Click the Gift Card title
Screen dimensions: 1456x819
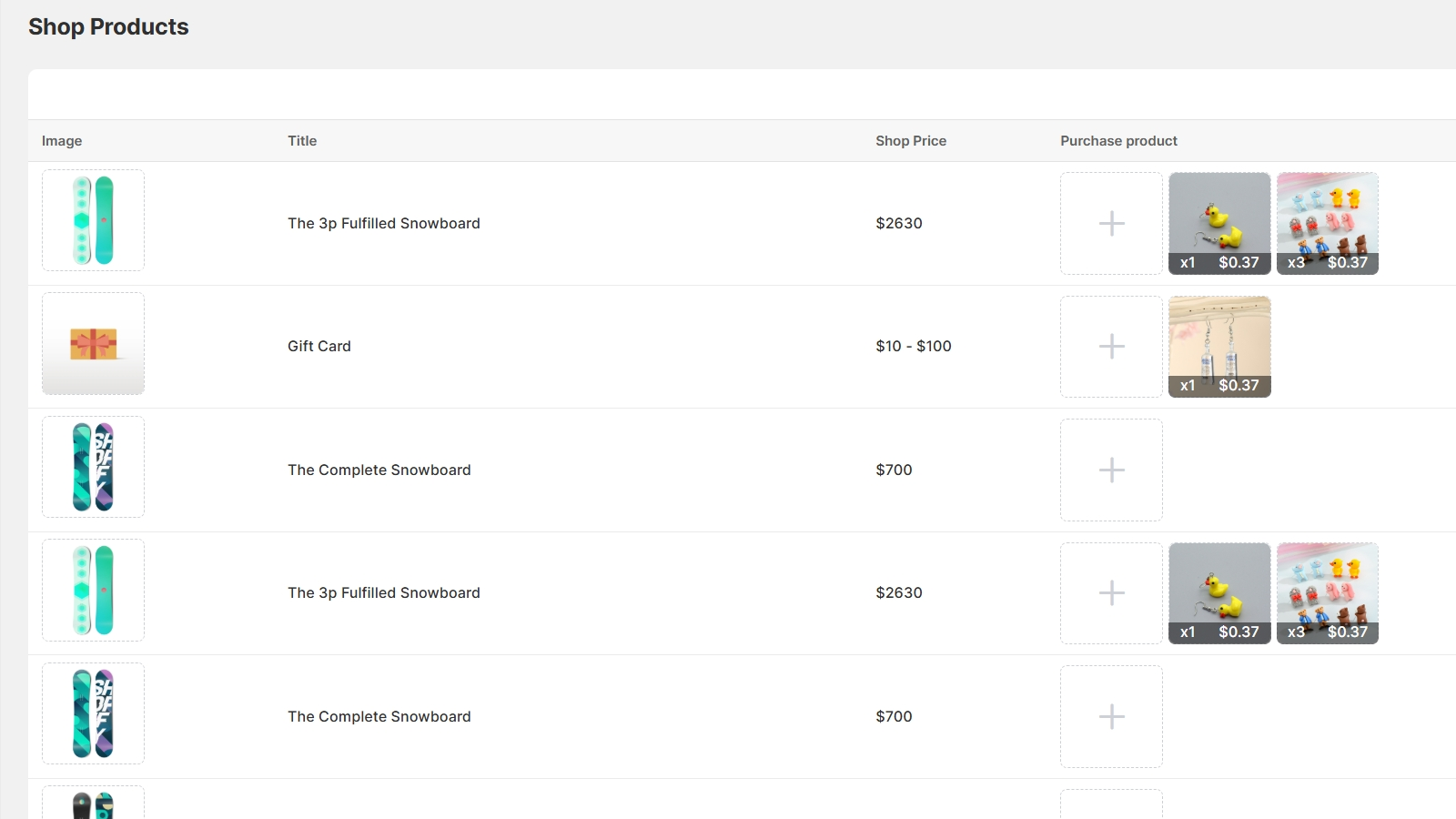[x=319, y=346]
